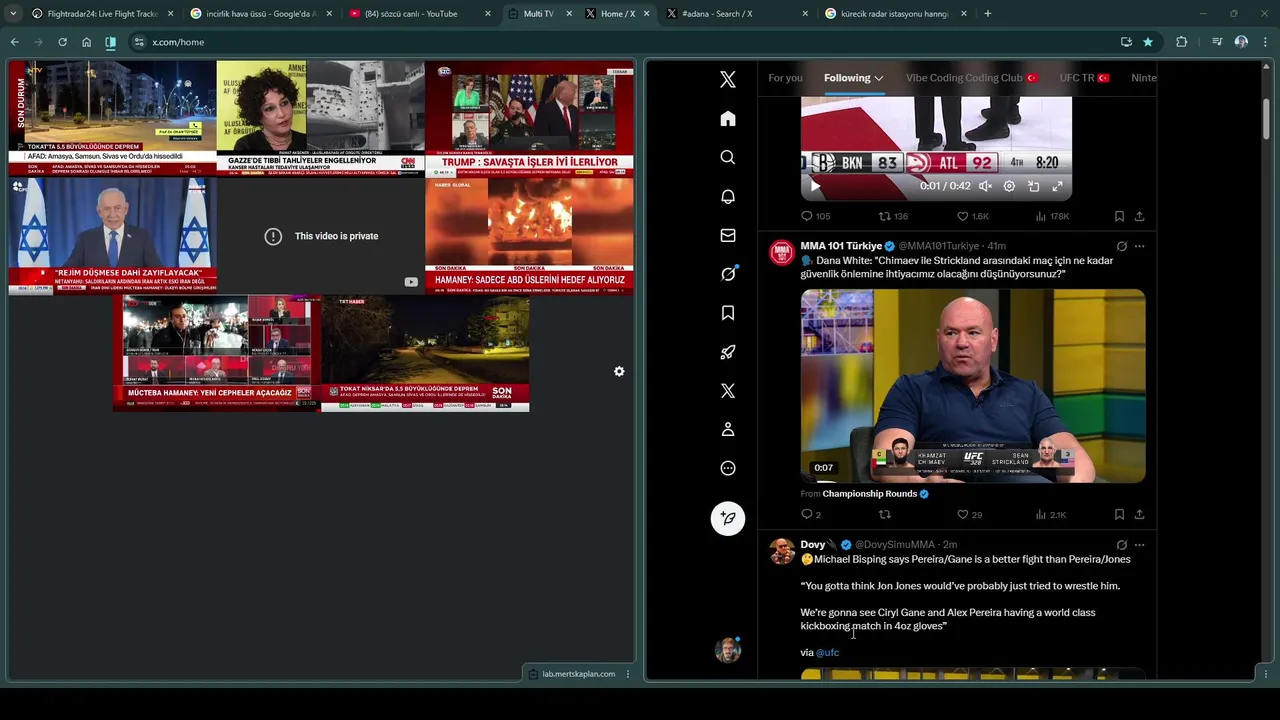Open Messages envelope in the X sidebar
Screen dimensions: 1280x720
728,236
